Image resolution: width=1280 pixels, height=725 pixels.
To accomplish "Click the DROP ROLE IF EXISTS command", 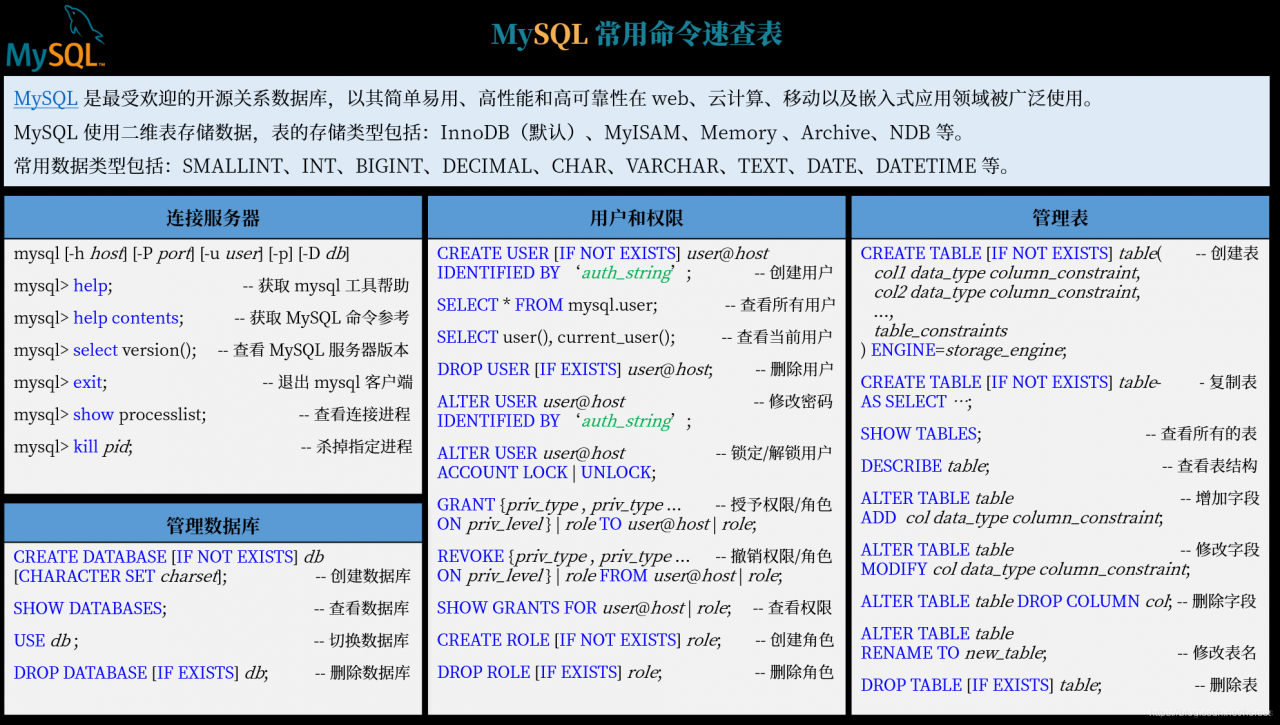I will [x=550, y=672].
